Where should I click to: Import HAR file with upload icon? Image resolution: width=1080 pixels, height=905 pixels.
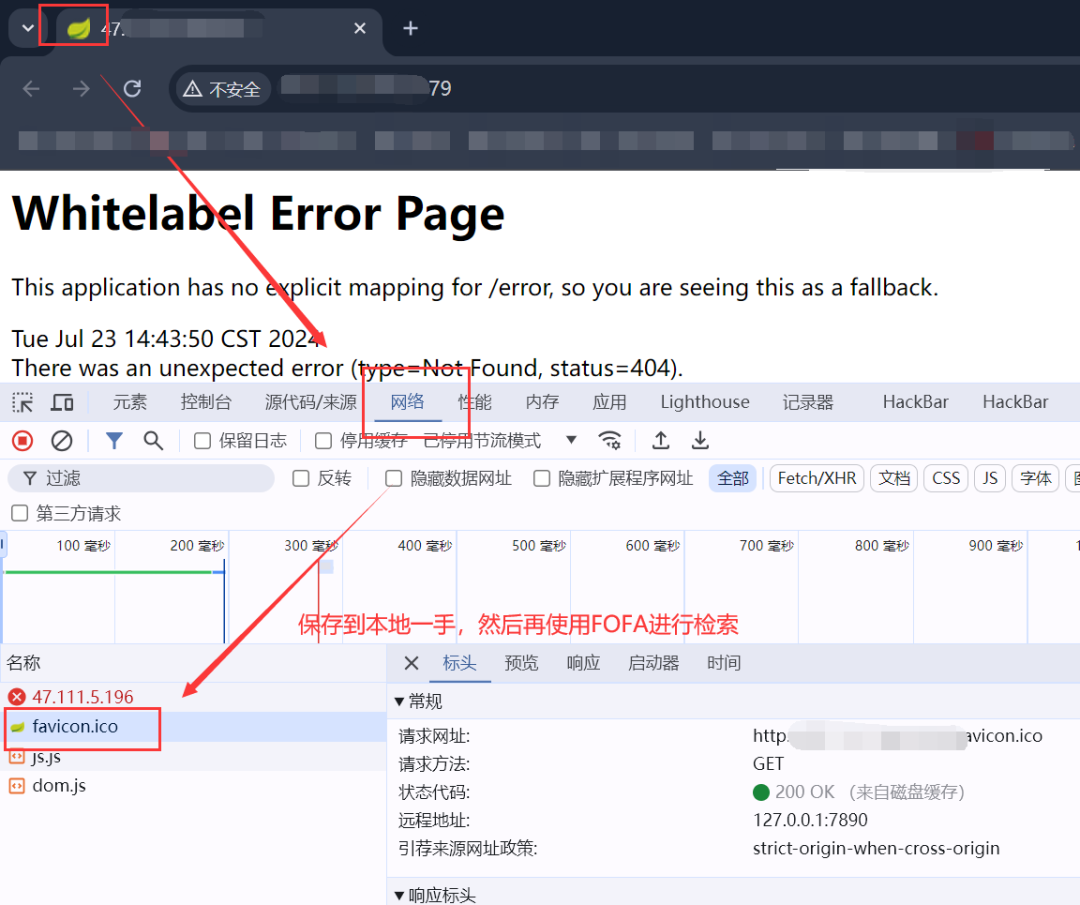click(661, 441)
